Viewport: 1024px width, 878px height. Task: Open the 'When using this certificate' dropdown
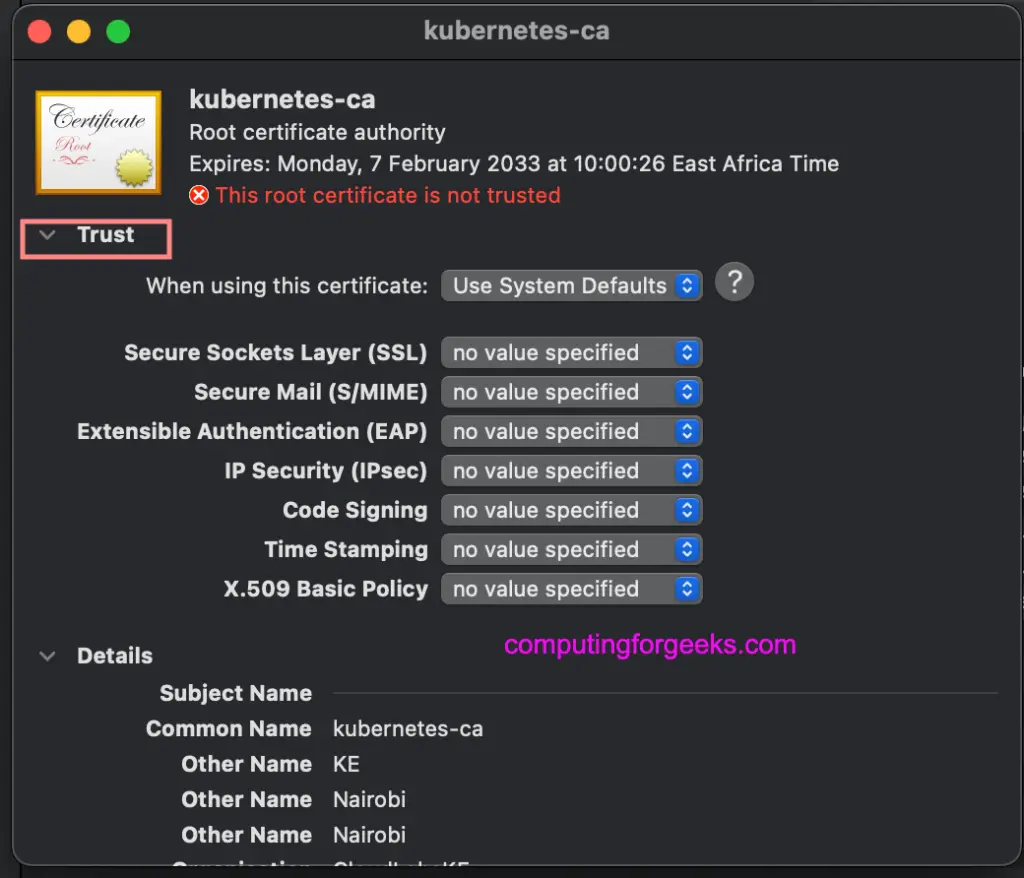pyautogui.click(x=571, y=285)
